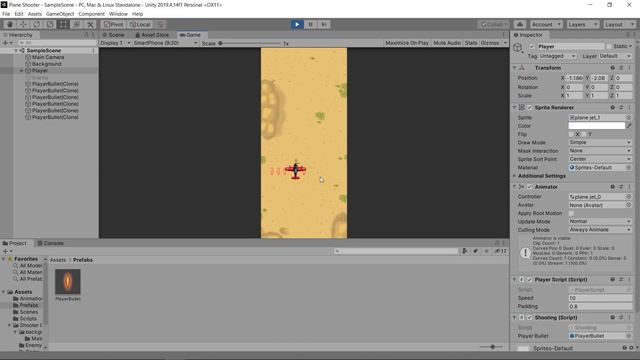Select the Move tool in the toolbar

tap(23, 24)
